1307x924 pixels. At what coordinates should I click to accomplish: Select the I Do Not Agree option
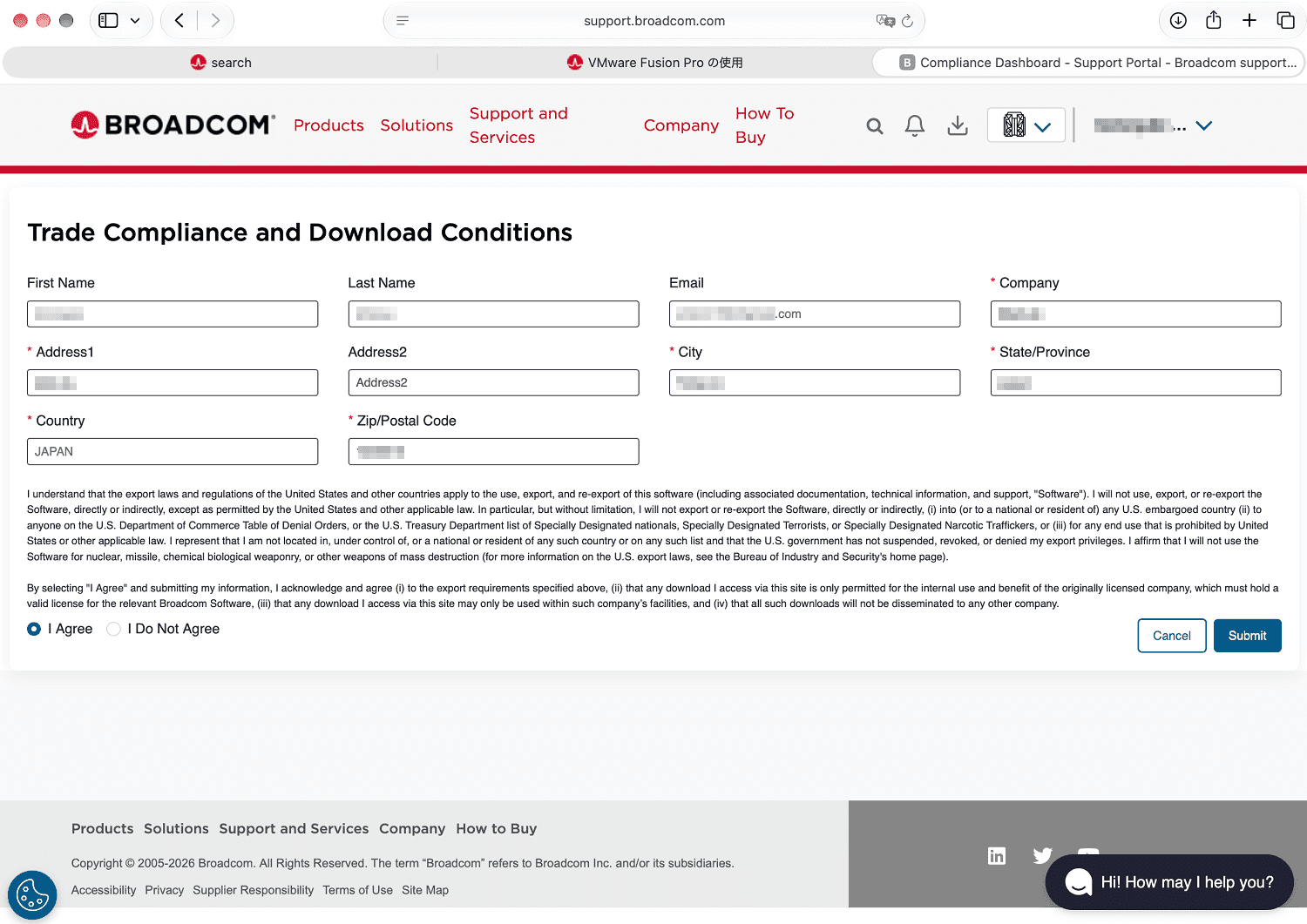(x=113, y=629)
